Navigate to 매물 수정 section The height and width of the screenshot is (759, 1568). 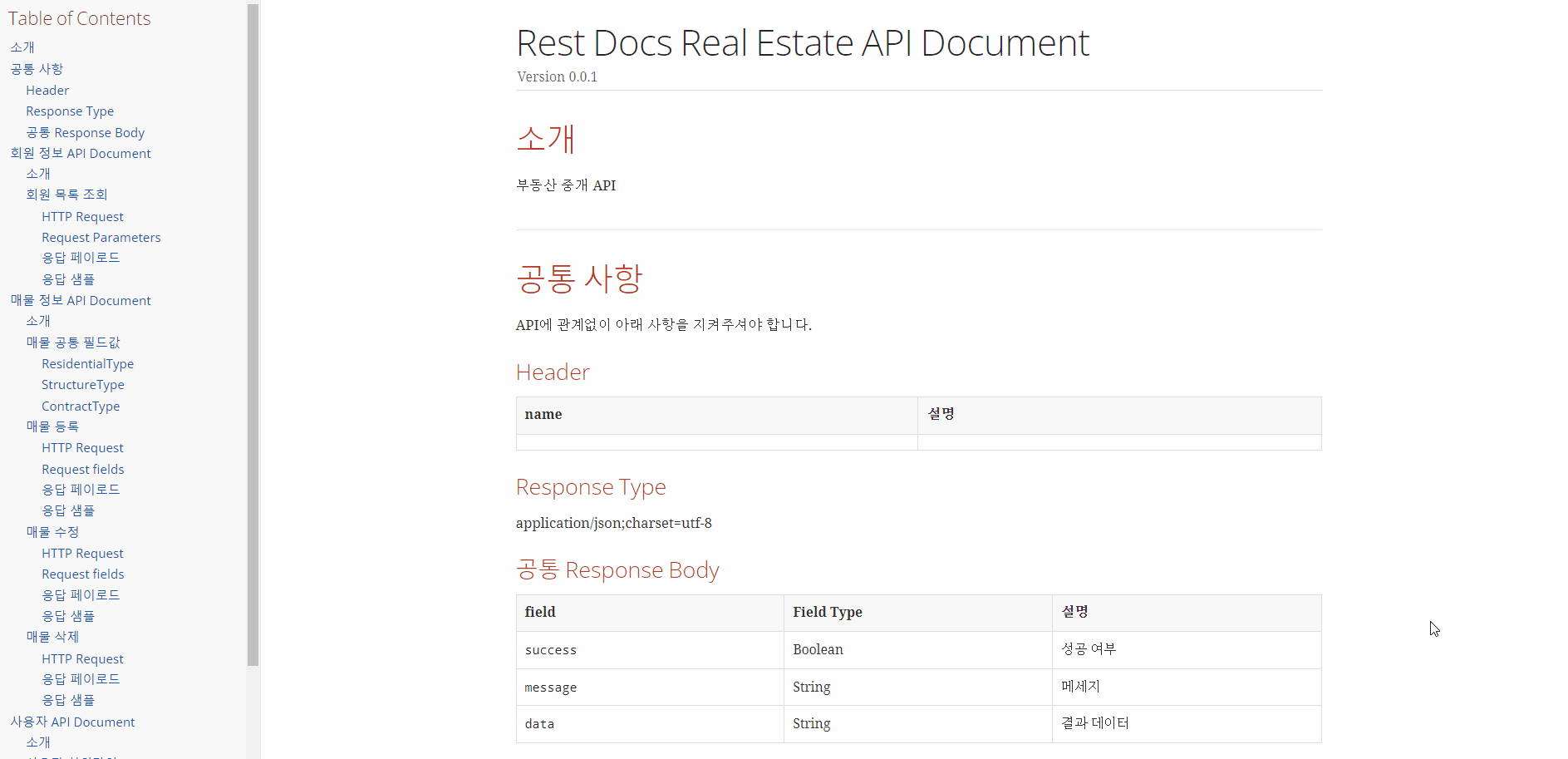point(52,532)
